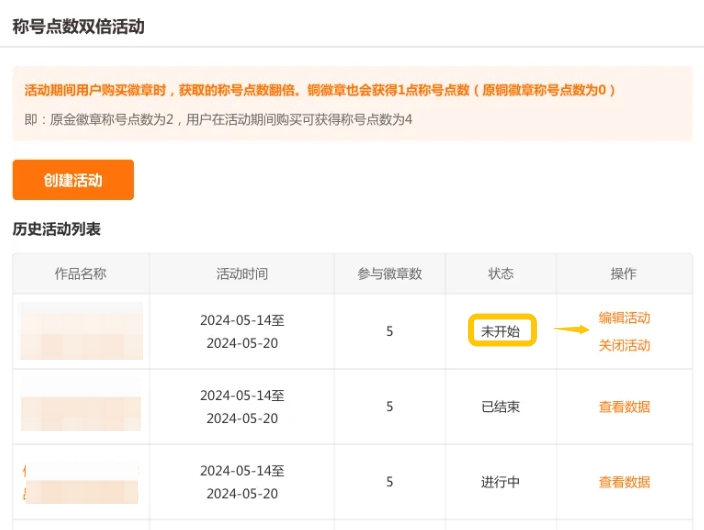The width and height of the screenshot is (704, 530).
Task: Click the 作品名称 column header
Action: click(81, 274)
